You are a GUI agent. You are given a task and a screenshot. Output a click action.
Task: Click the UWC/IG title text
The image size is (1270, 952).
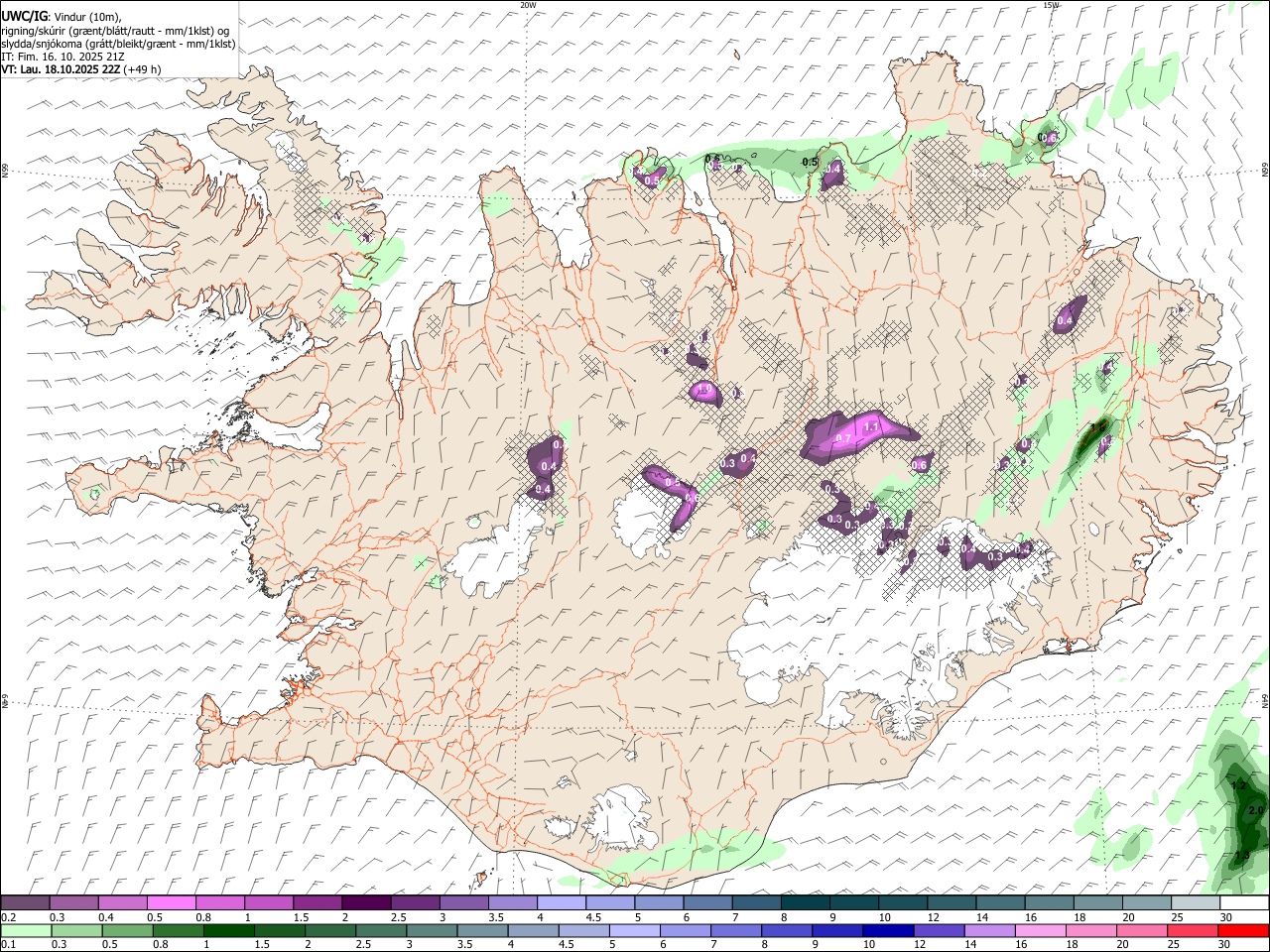coord(23,17)
